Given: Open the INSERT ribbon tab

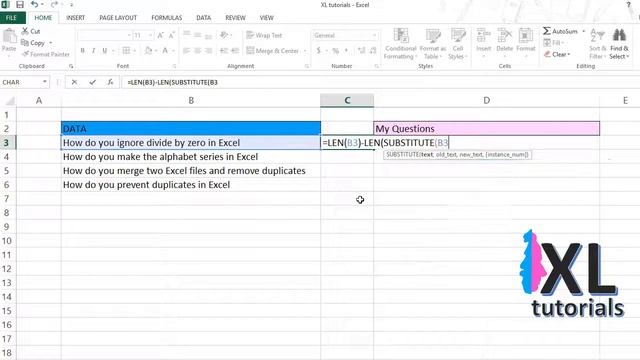Looking at the screenshot, I should (x=76, y=18).
